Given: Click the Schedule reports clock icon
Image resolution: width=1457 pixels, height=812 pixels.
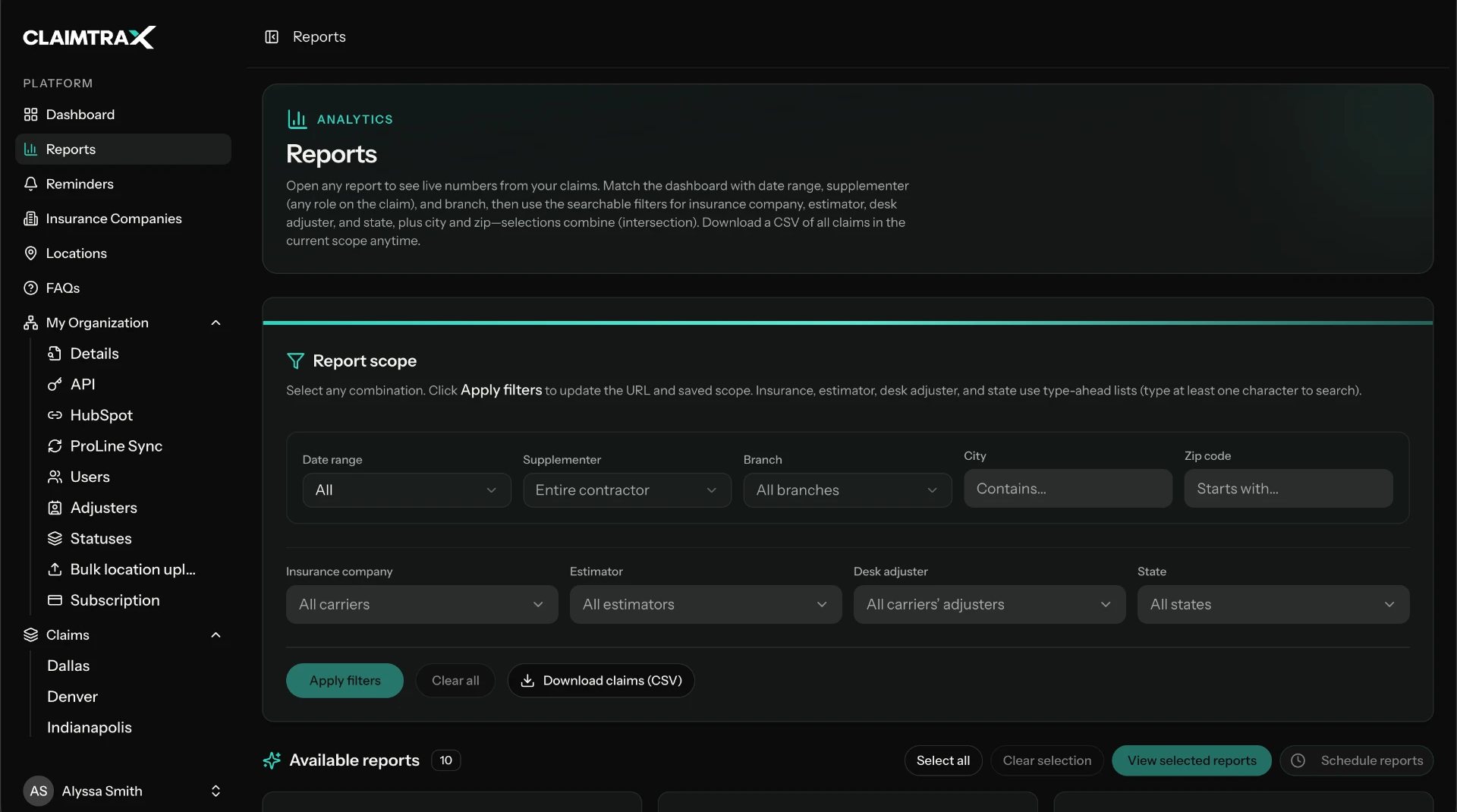Looking at the screenshot, I should coord(1298,760).
